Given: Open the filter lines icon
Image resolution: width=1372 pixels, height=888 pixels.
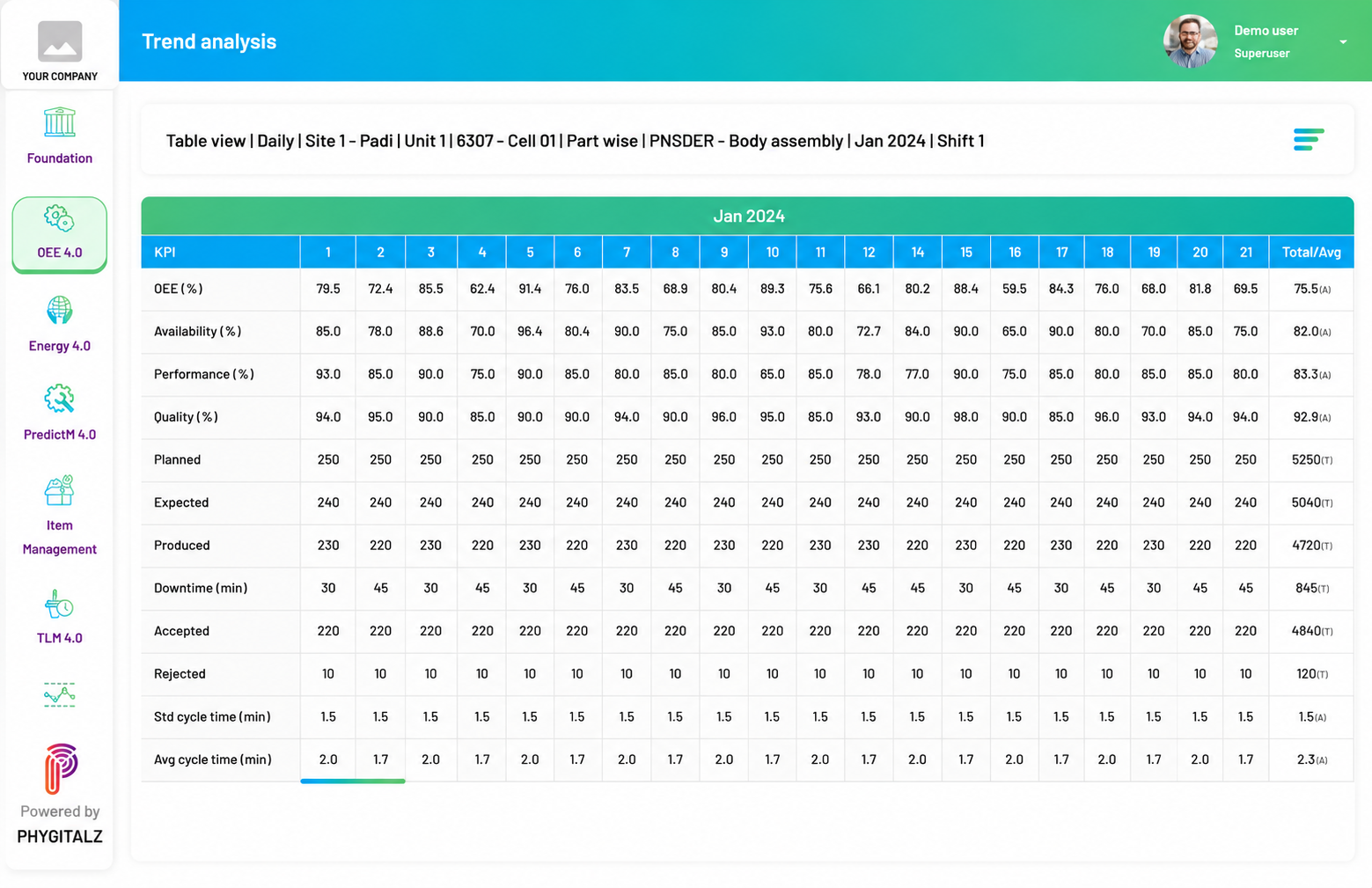Looking at the screenshot, I should [1309, 140].
